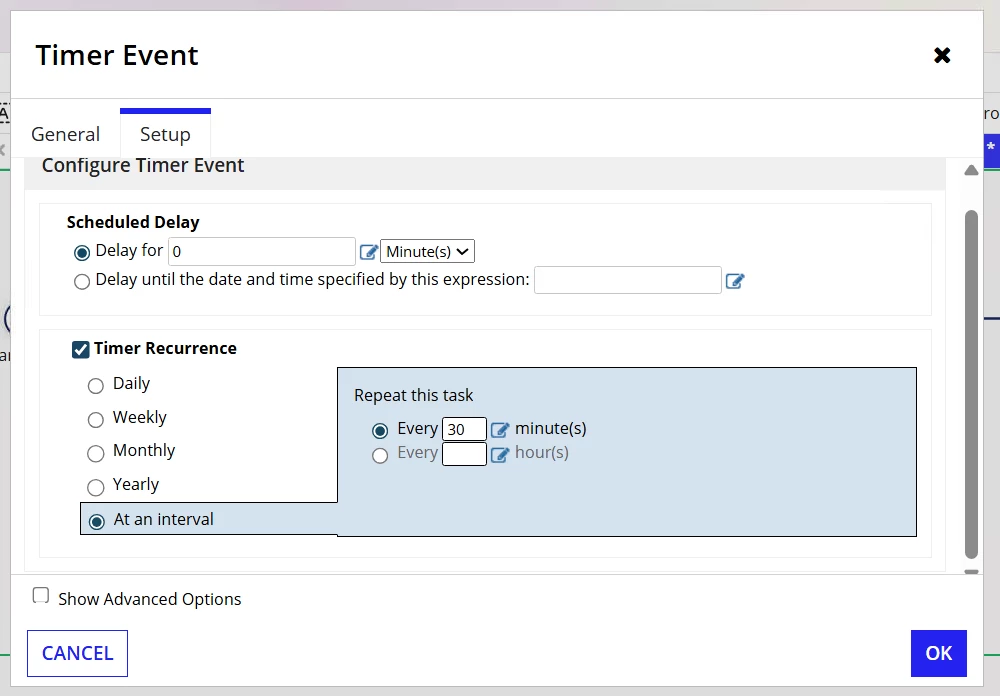1000x696 pixels.
Task: Choose Daily recurrence option
Action: tap(96, 385)
